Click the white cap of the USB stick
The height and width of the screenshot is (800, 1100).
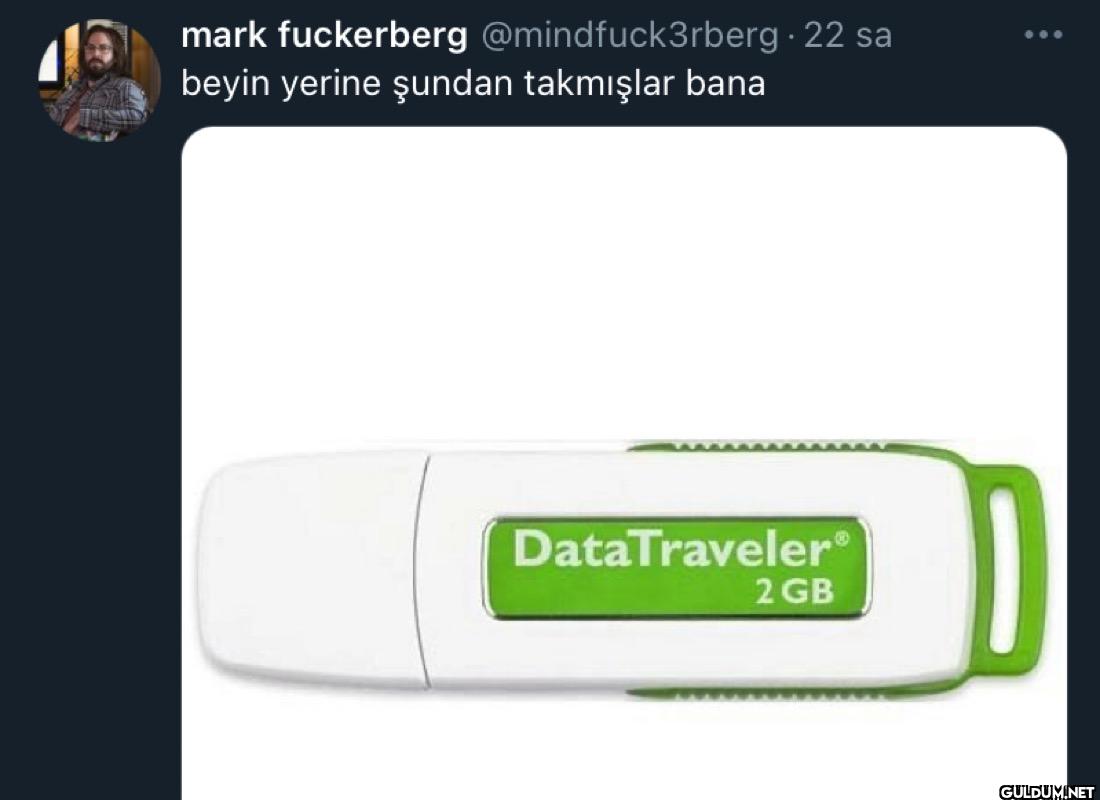[312, 570]
